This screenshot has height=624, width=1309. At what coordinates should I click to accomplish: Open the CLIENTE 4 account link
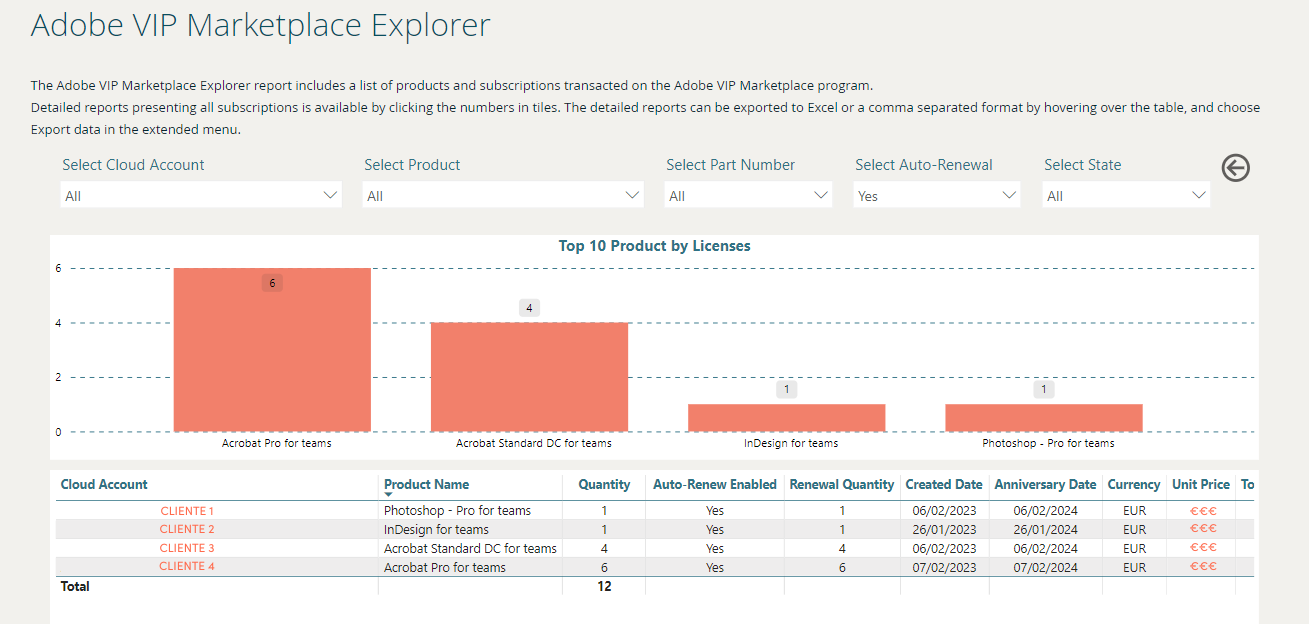click(x=187, y=566)
